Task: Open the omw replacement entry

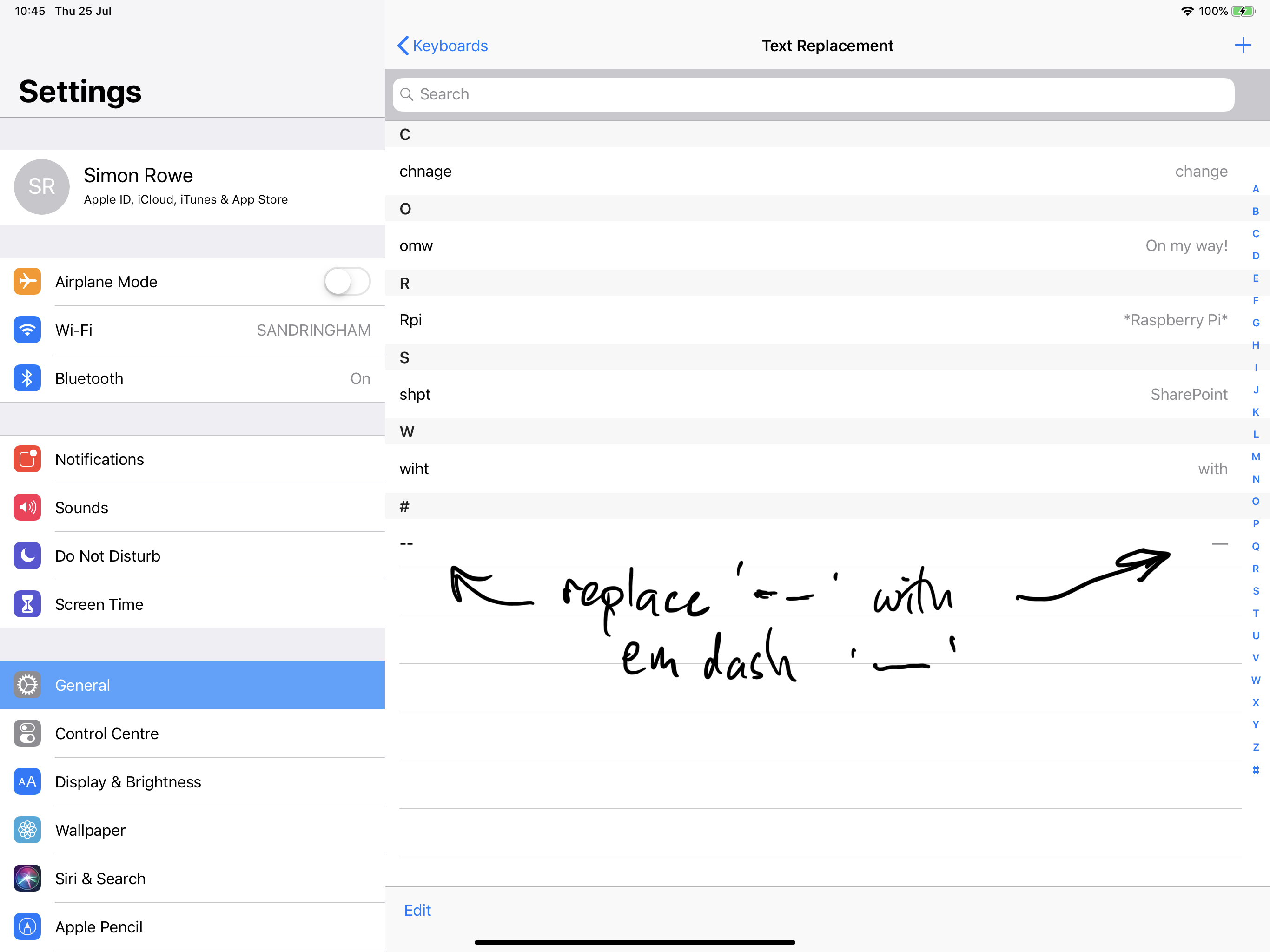Action: [814, 246]
